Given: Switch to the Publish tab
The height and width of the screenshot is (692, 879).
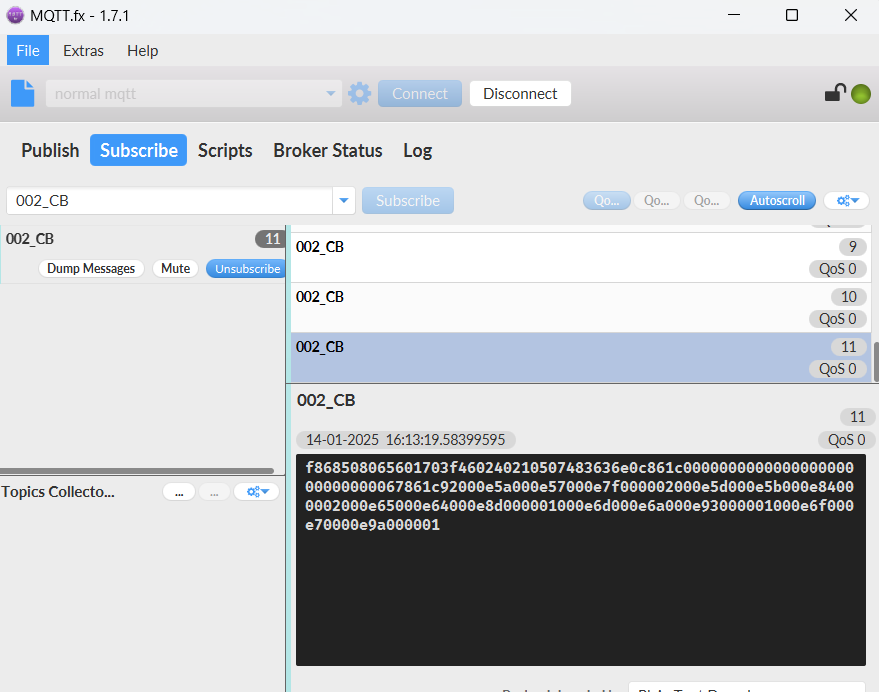Looking at the screenshot, I should click(x=50, y=150).
